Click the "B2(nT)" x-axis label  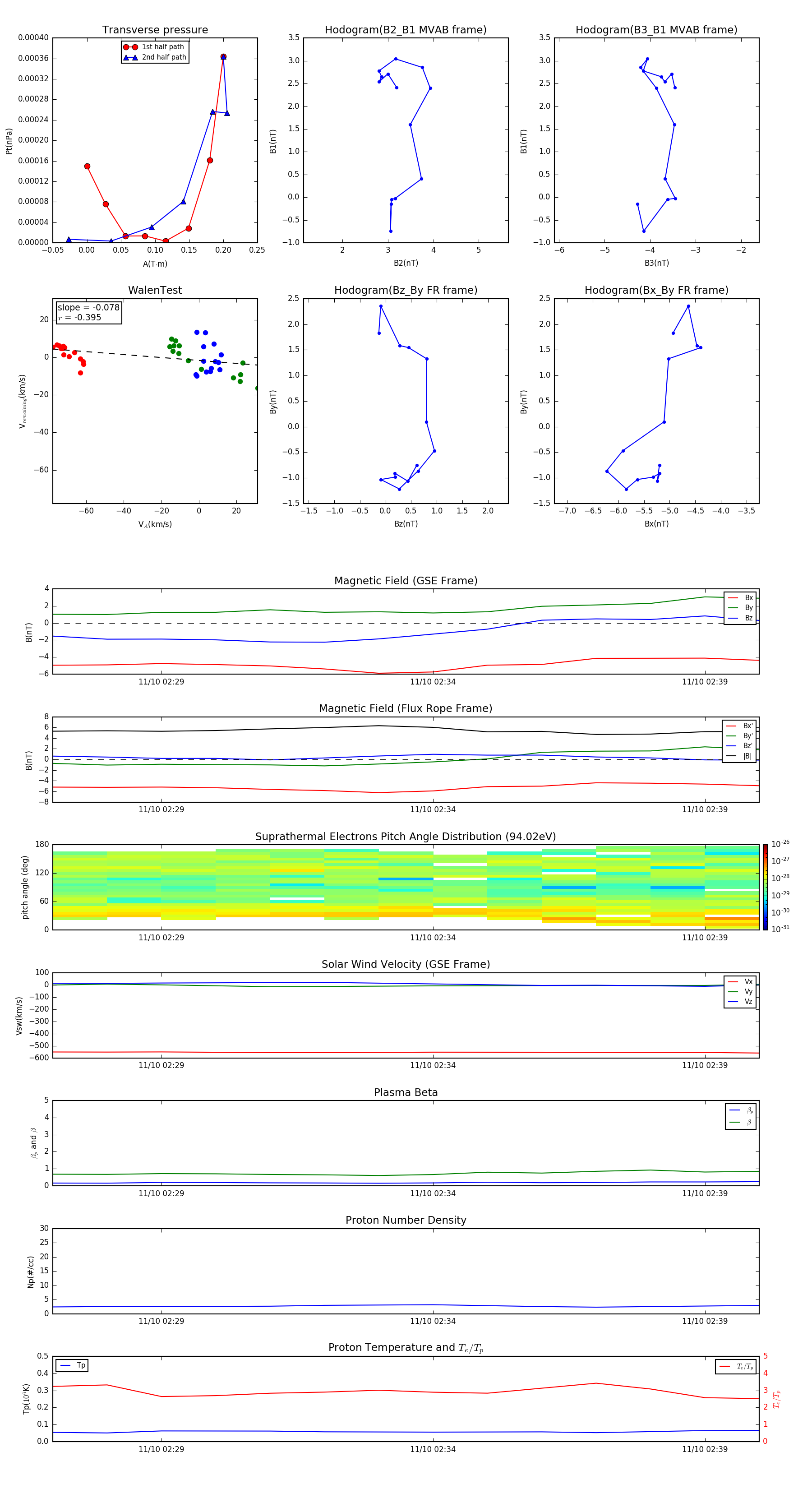point(406,263)
